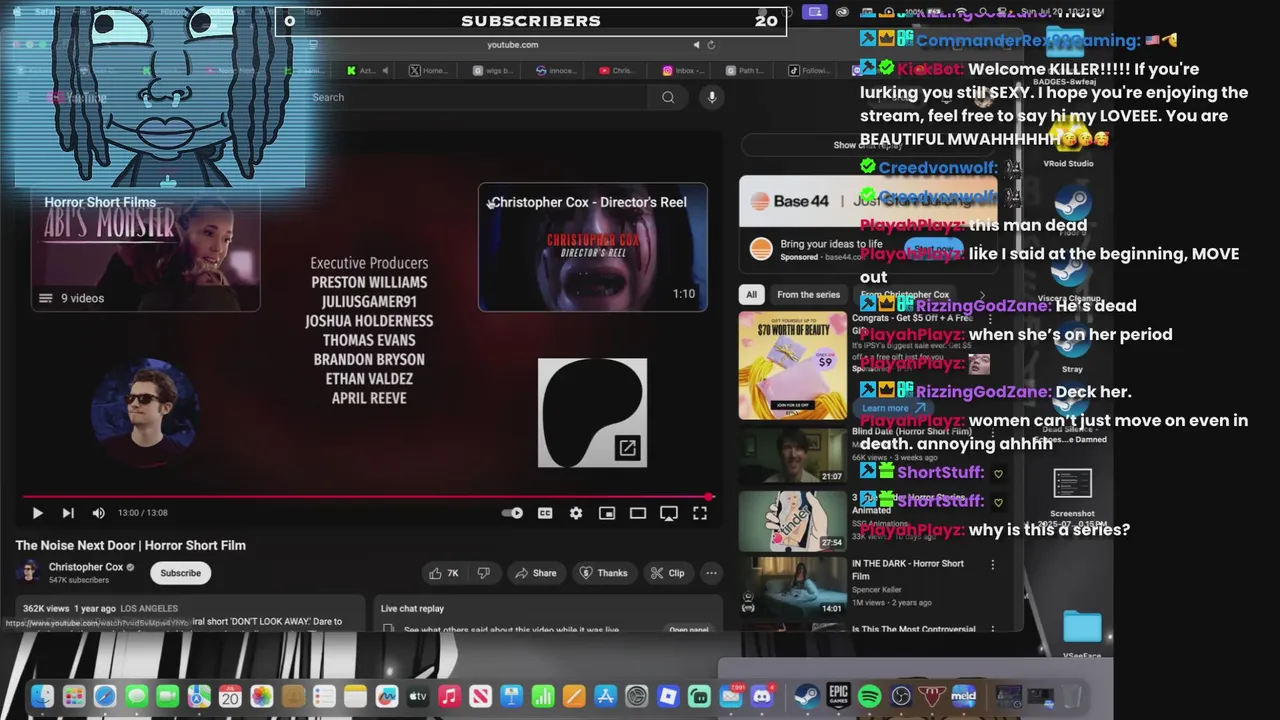The width and height of the screenshot is (1280, 720).
Task: Seek on the red video progress bar
Action: pos(367,496)
